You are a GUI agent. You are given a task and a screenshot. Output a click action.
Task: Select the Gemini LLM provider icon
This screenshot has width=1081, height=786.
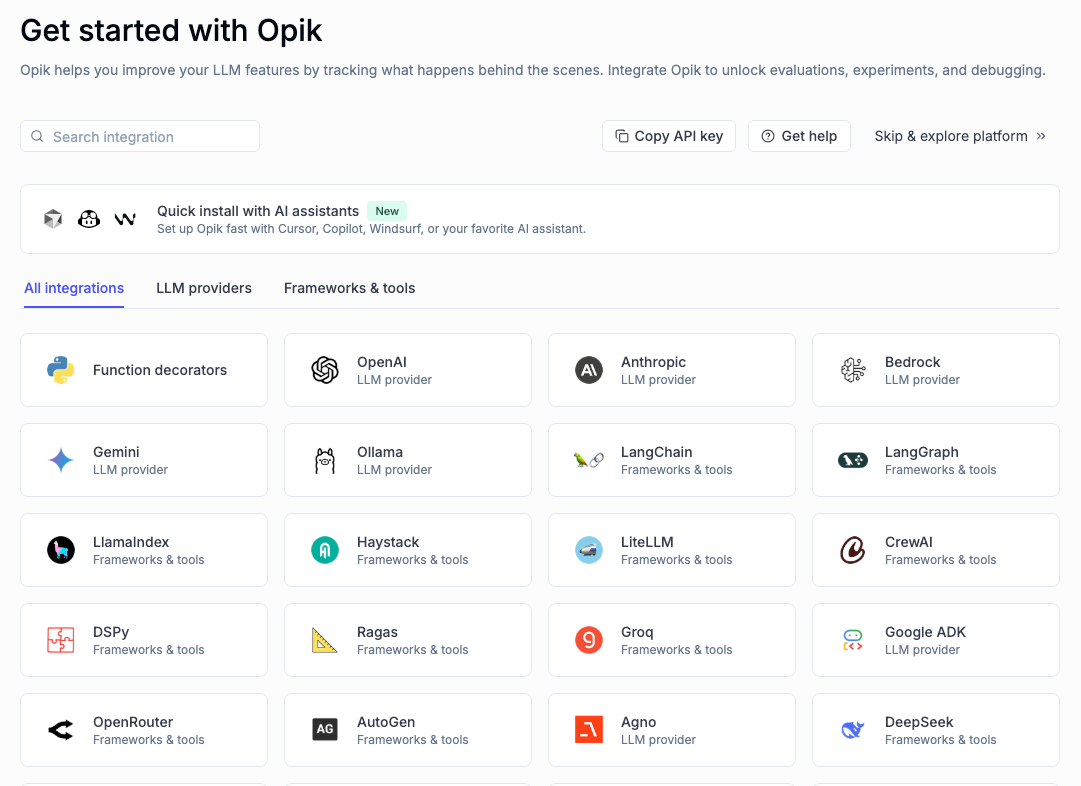click(60, 460)
